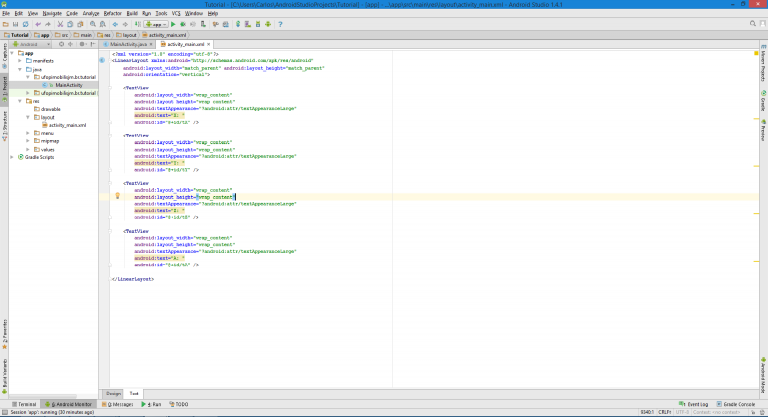The image size is (768, 417).
Task: Open the Android project view dropdown
Action: [x=29, y=45]
